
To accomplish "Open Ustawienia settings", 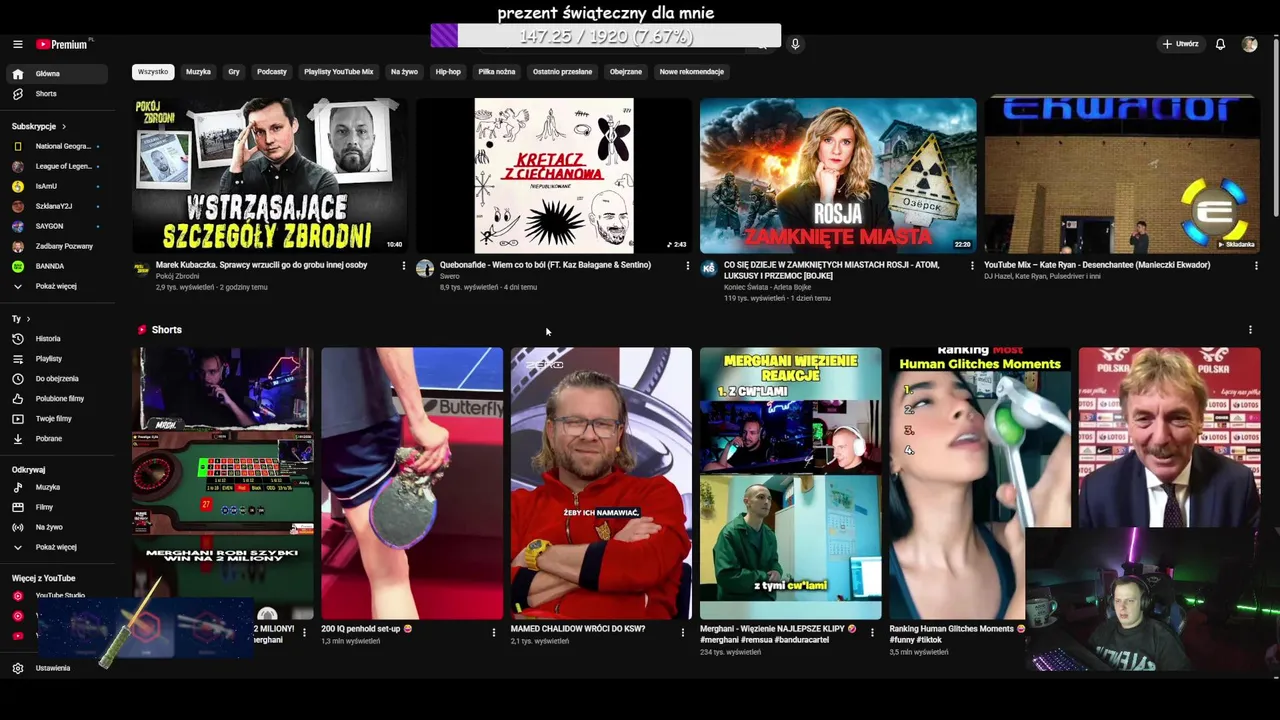I will (58, 668).
